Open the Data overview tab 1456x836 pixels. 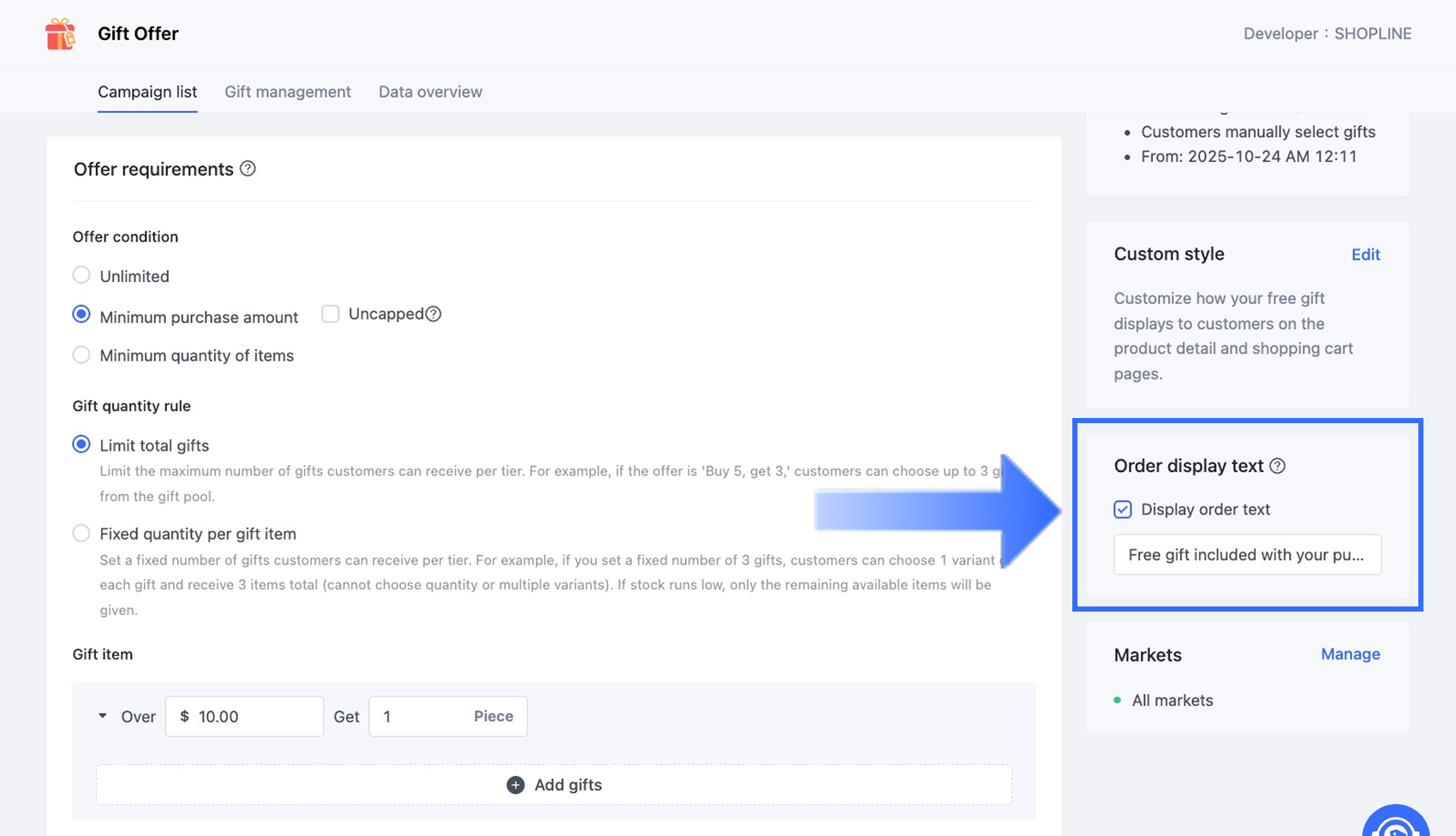click(430, 92)
